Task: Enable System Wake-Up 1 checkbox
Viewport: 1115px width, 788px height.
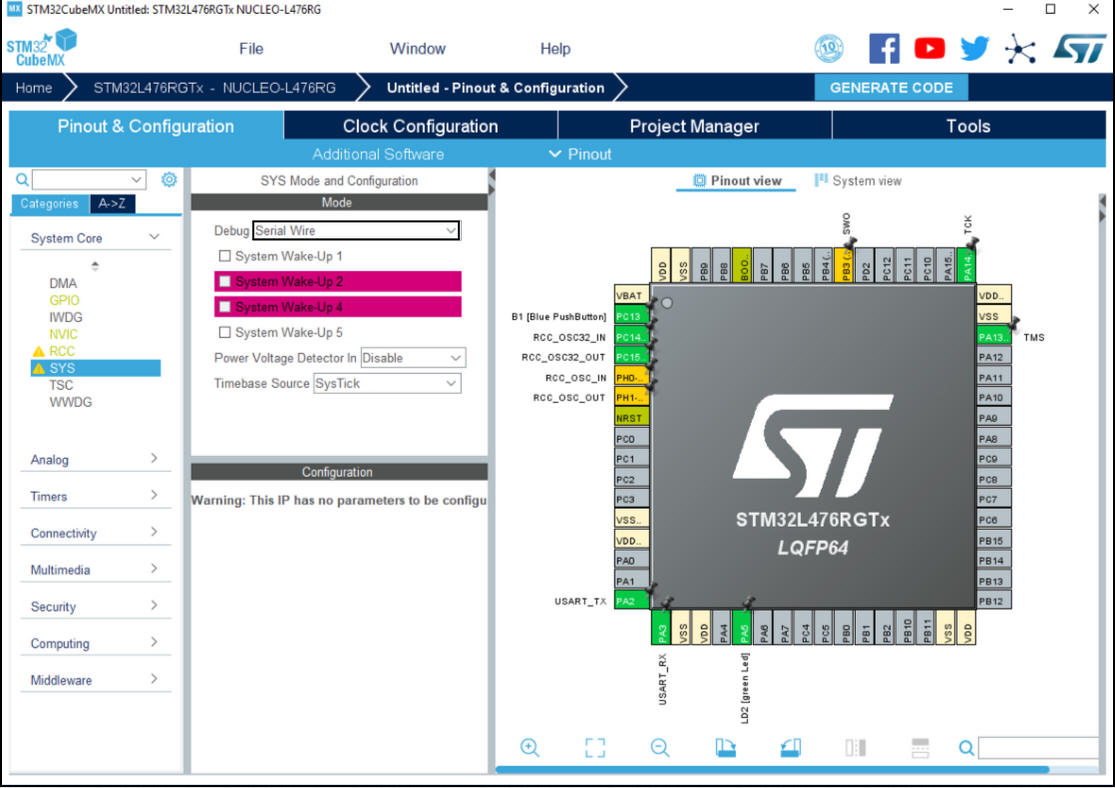Action: coord(225,257)
